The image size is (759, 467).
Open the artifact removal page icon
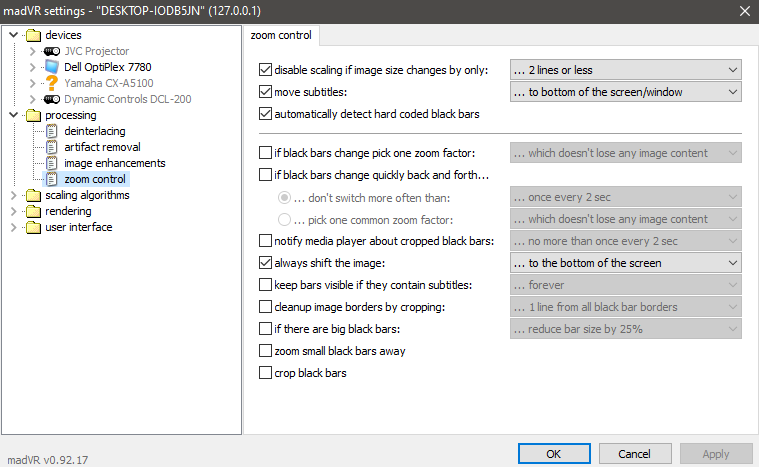tap(51, 147)
